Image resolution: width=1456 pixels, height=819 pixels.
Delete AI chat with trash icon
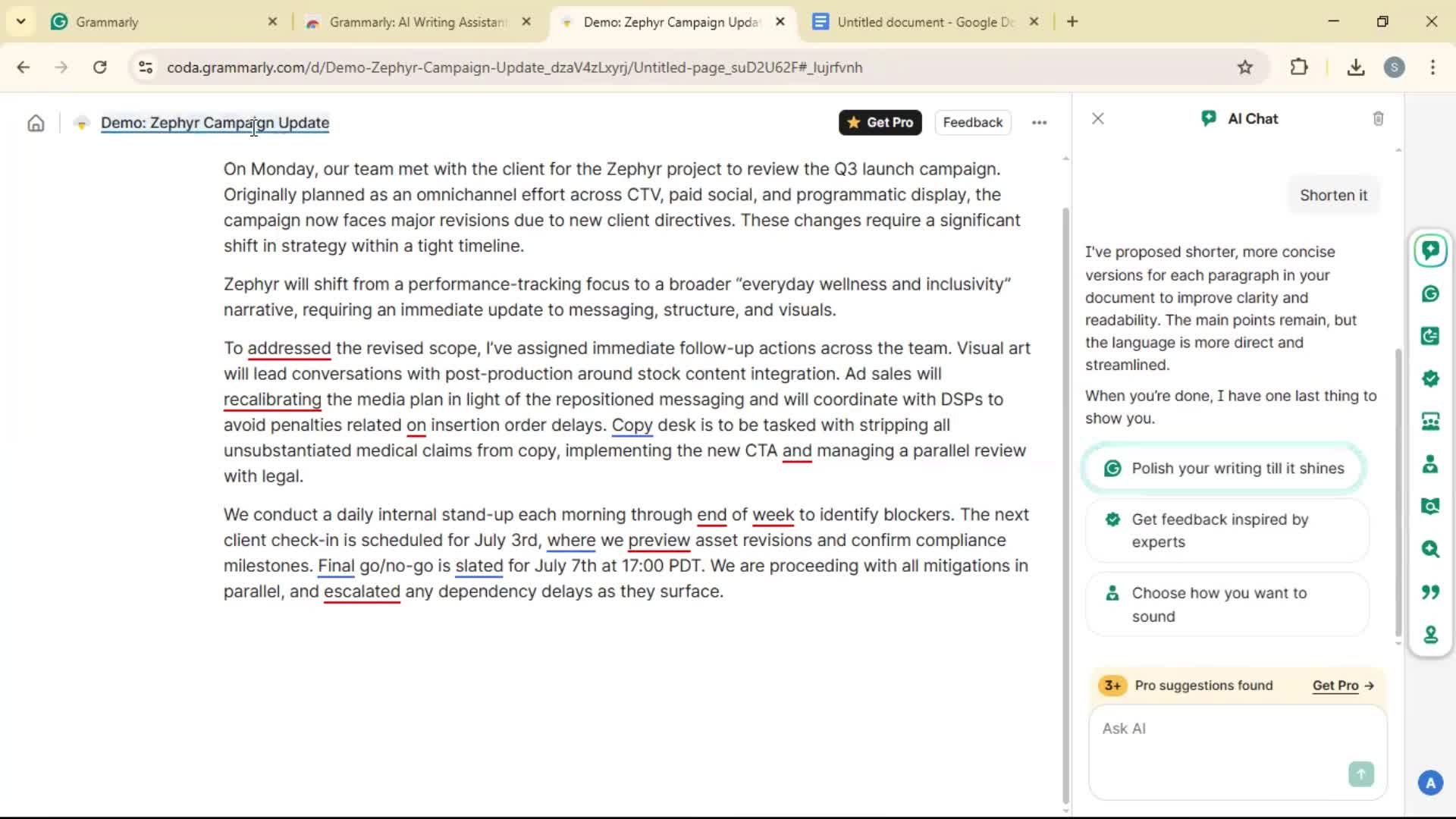coord(1378,118)
